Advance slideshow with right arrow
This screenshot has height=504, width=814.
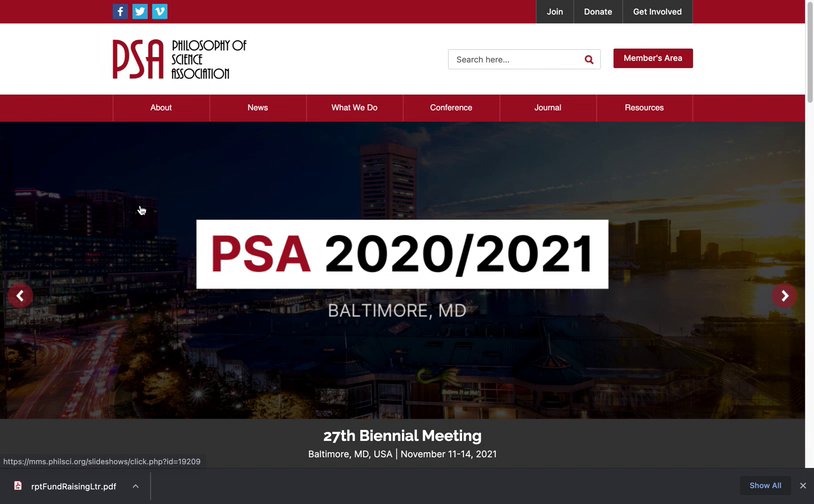point(784,296)
